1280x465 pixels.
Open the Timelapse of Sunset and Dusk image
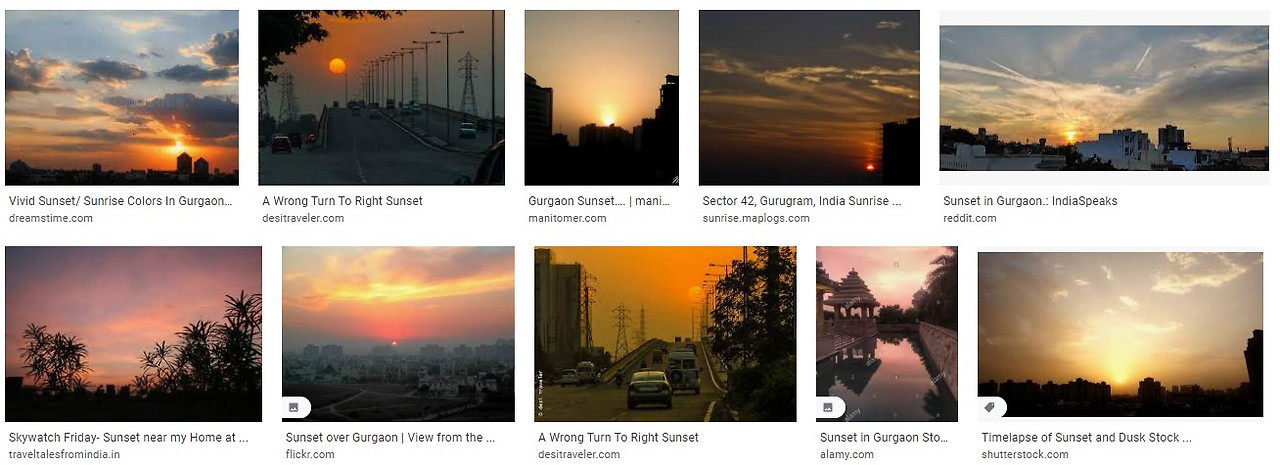click(x=1120, y=334)
